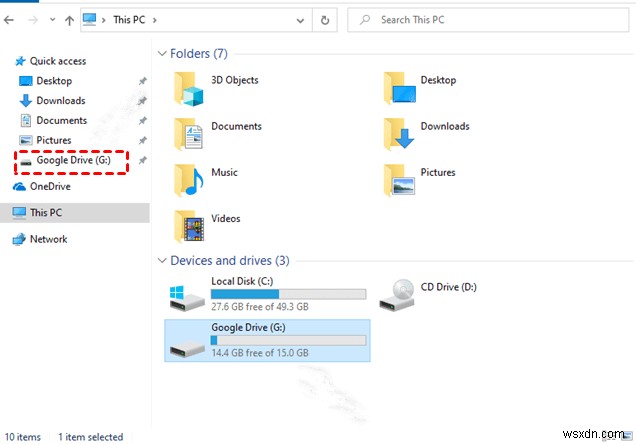Click the Quick access star icon
636x444 pixels.
click(20, 61)
